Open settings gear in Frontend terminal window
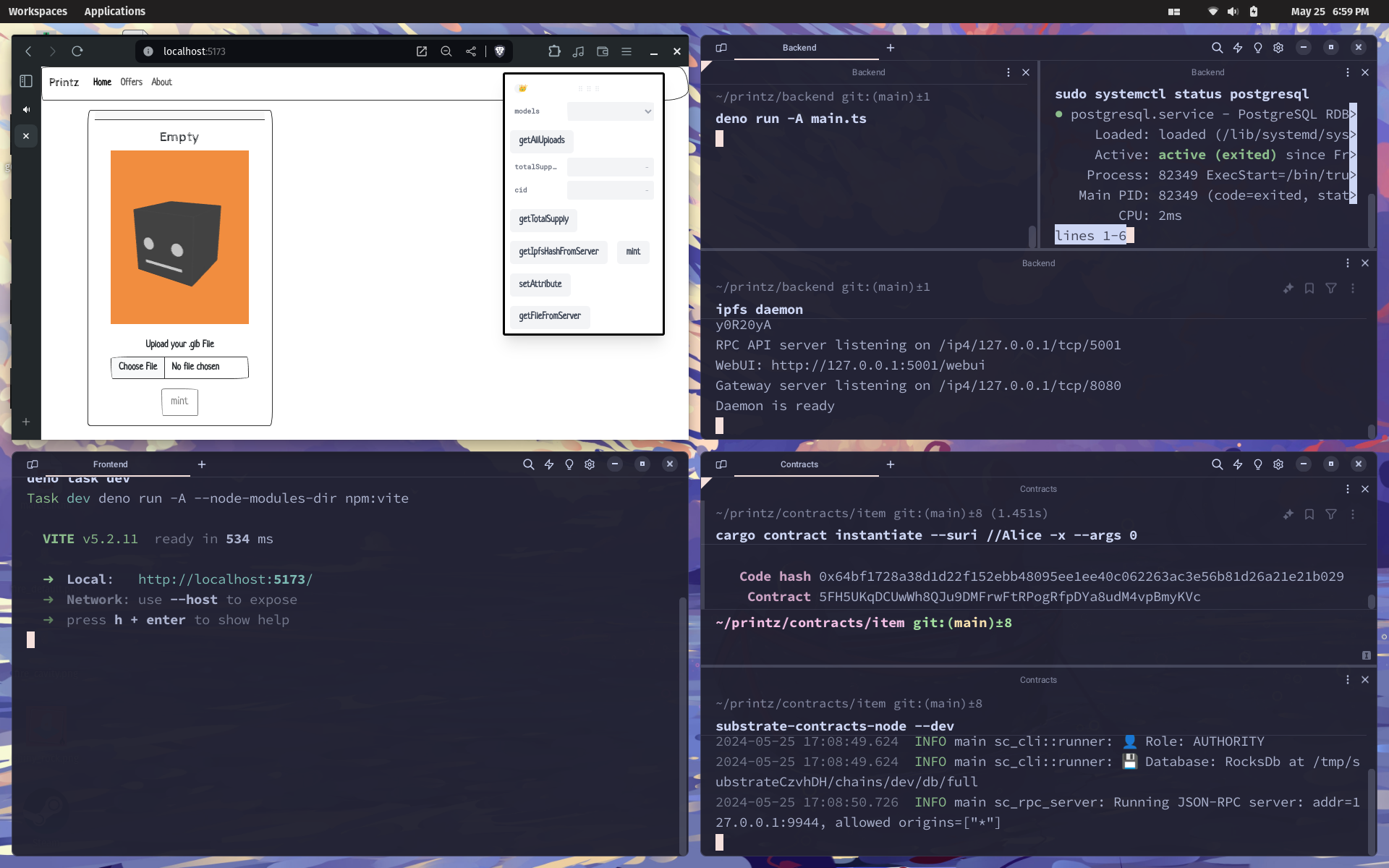1389x868 pixels. pyautogui.click(x=590, y=464)
